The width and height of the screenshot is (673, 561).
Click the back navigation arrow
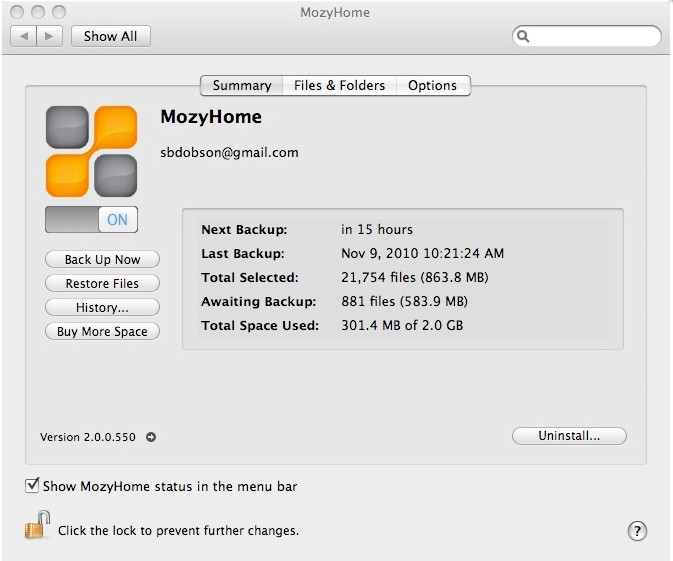coord(24,36)
